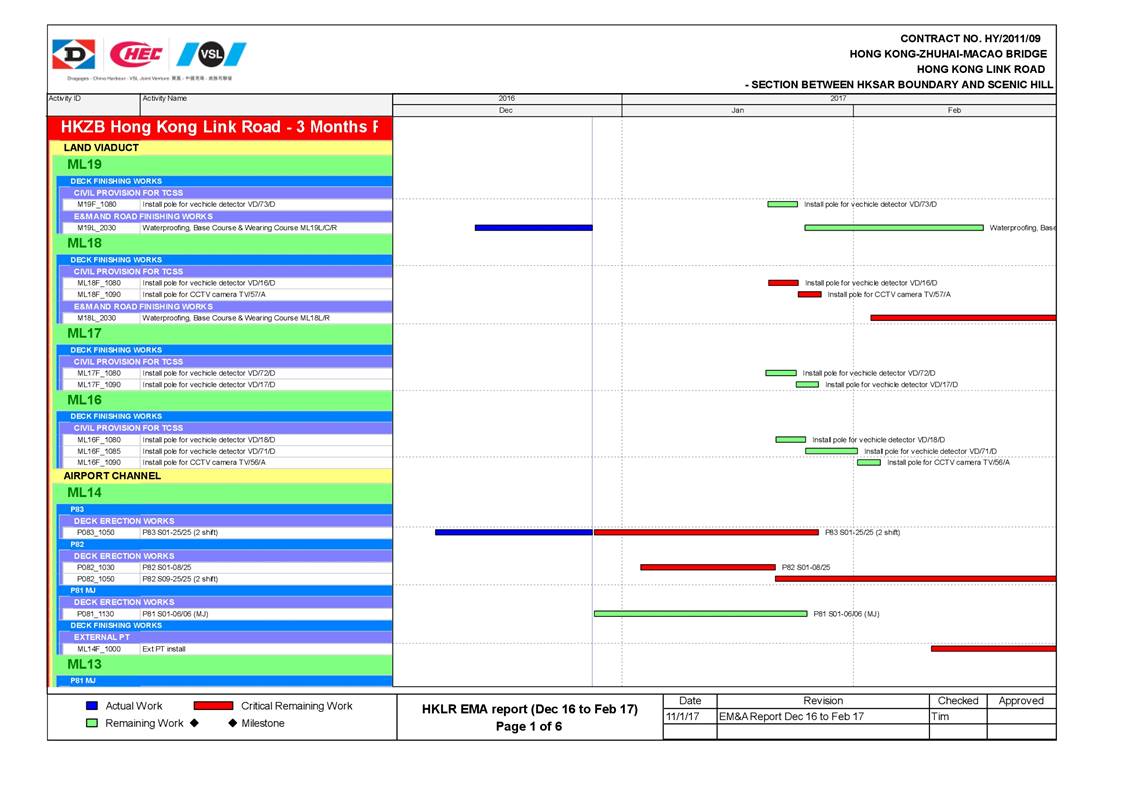Select the P83 subgroup row
Image resolution: width=1123 pixels, height=793 pixels.
click(224, 509)
